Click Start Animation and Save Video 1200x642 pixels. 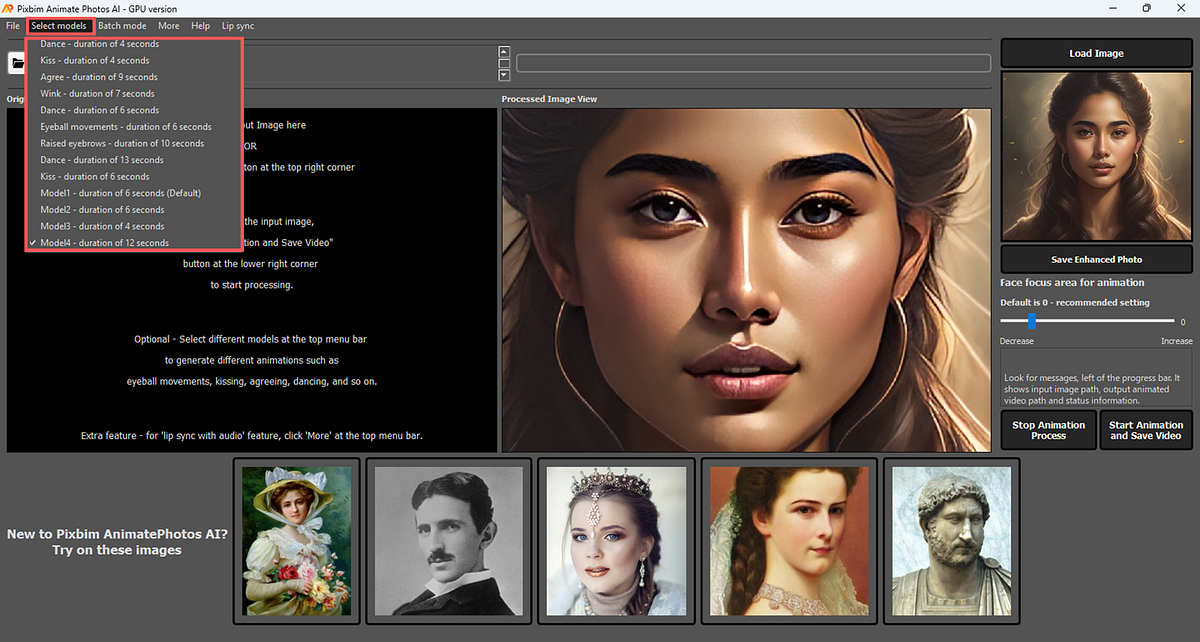pyautogui.click(x=1146, y=429)
